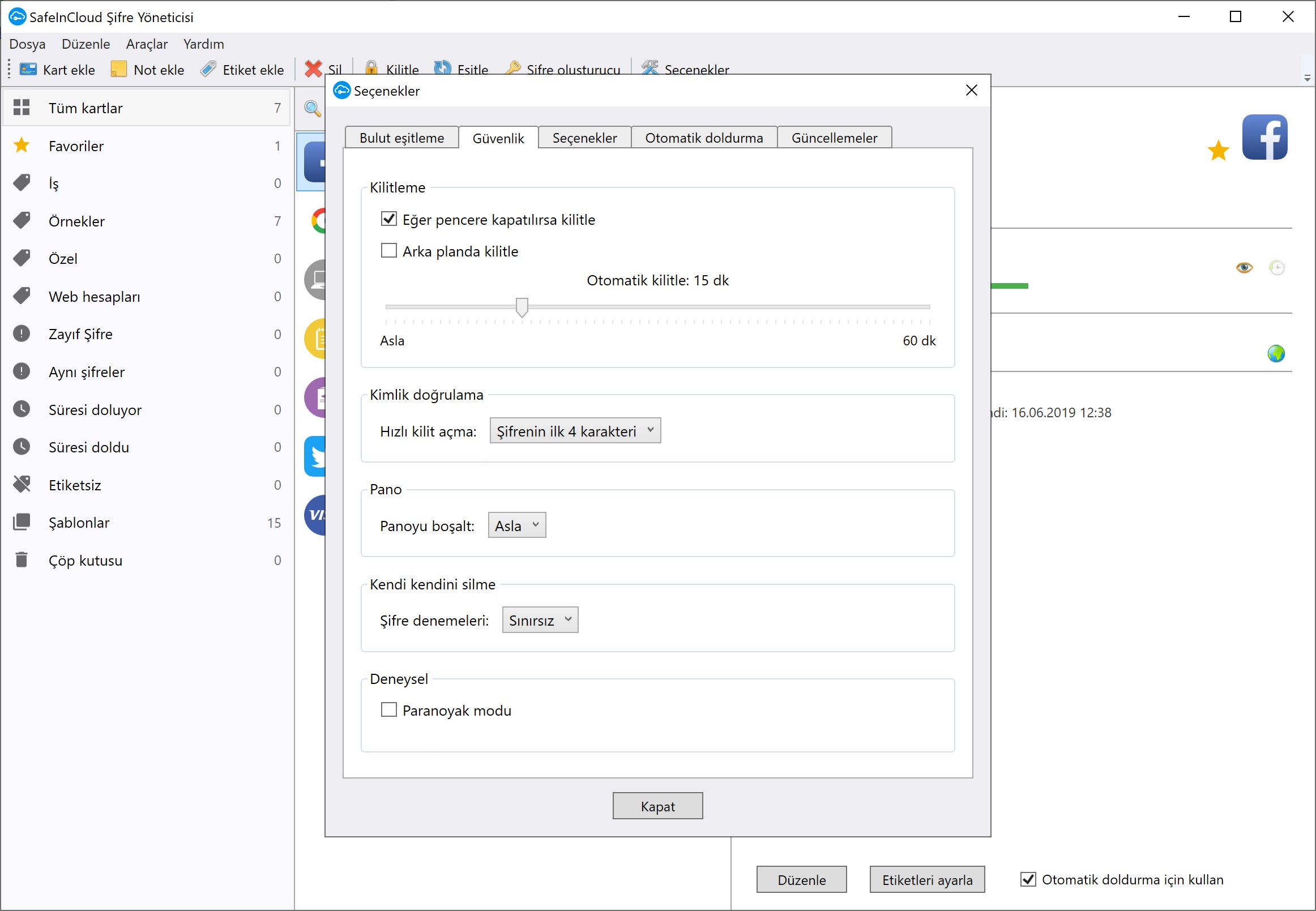
Task: Uncheck Eğer pencere kapatılırsa kilitle
Action: [389, 219]
